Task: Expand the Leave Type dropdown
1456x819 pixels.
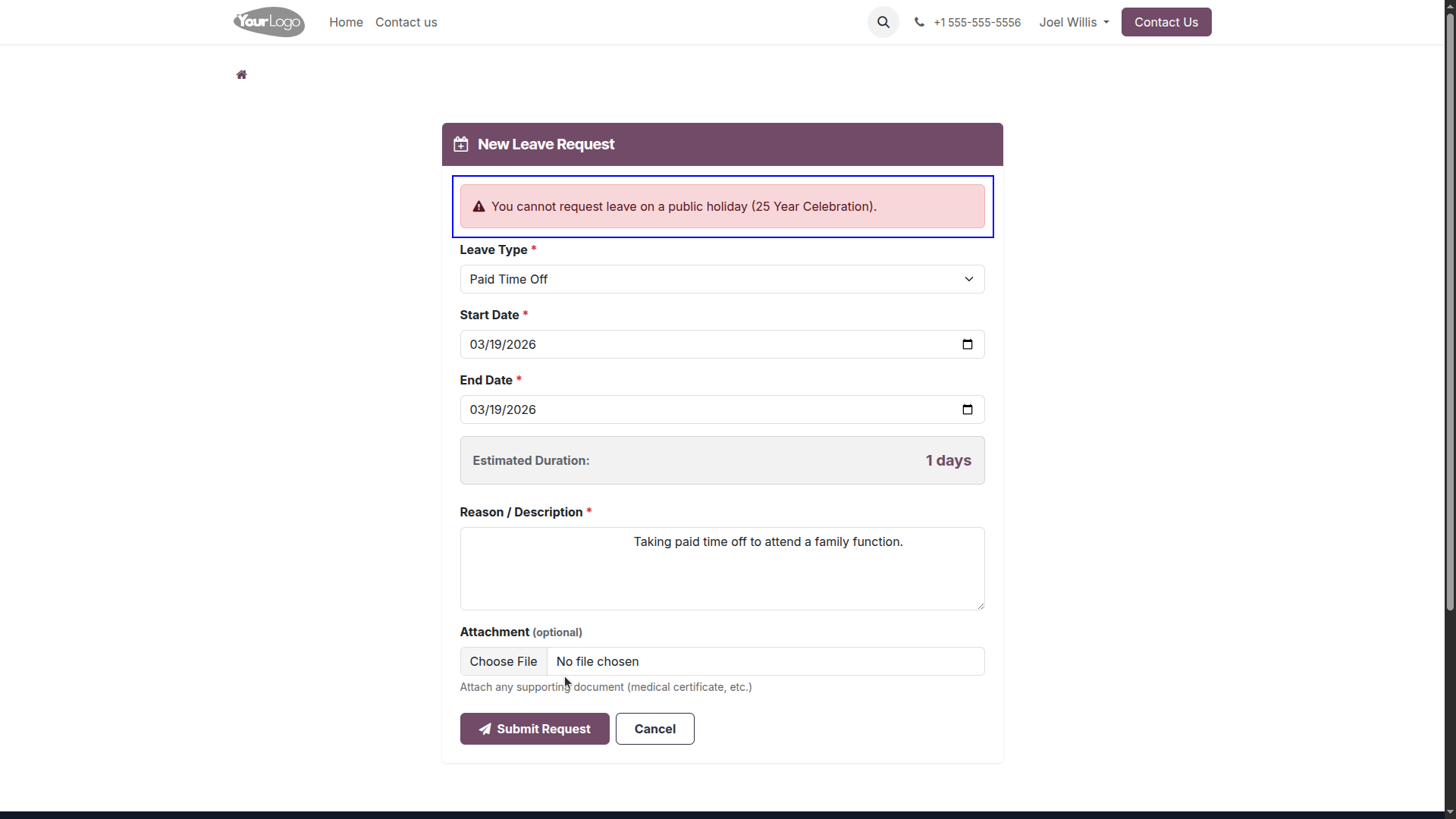Action: pos(722,279)
